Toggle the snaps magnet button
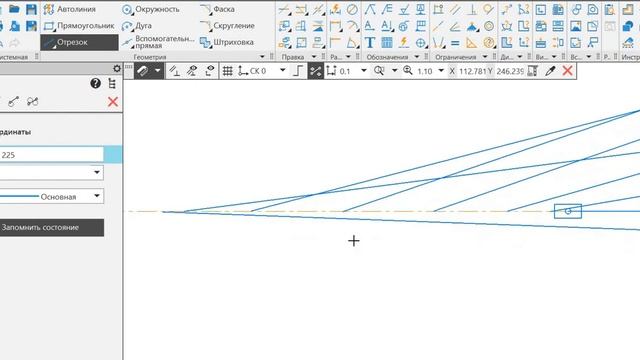Screen dimensions: 640x360 click(x=143, y=71)
